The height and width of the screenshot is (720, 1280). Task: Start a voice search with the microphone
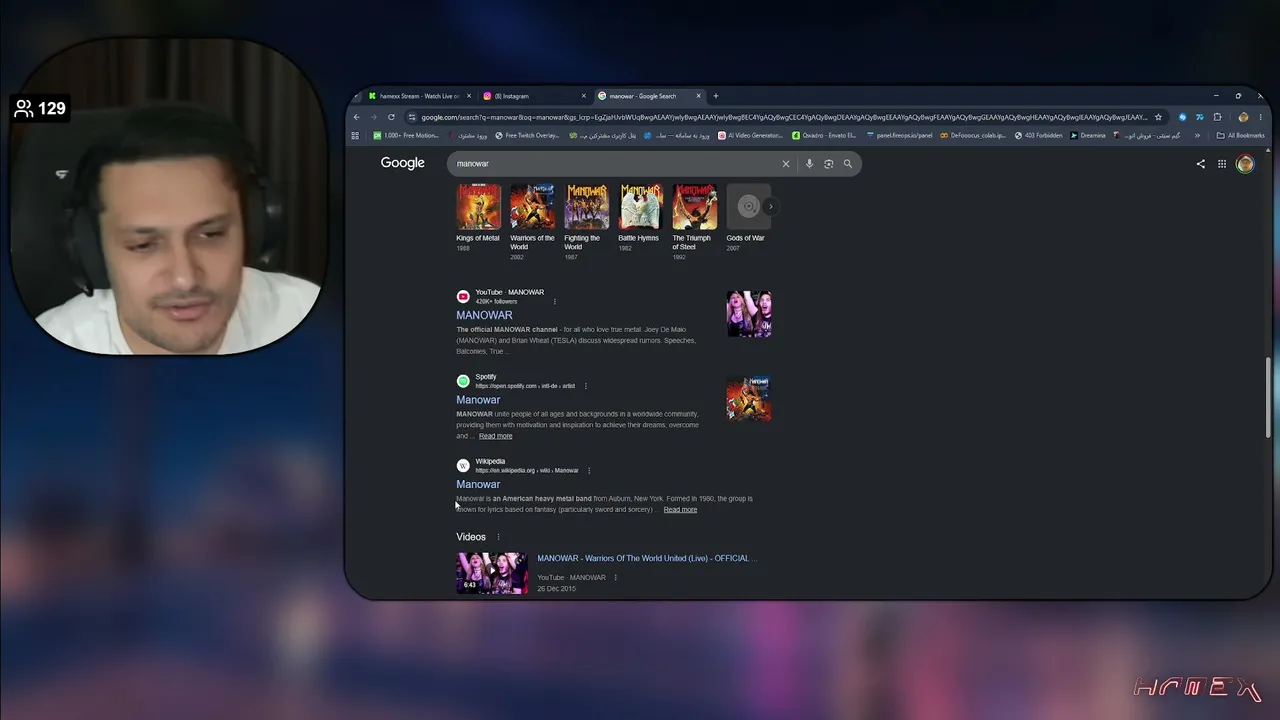coord(809,164)
